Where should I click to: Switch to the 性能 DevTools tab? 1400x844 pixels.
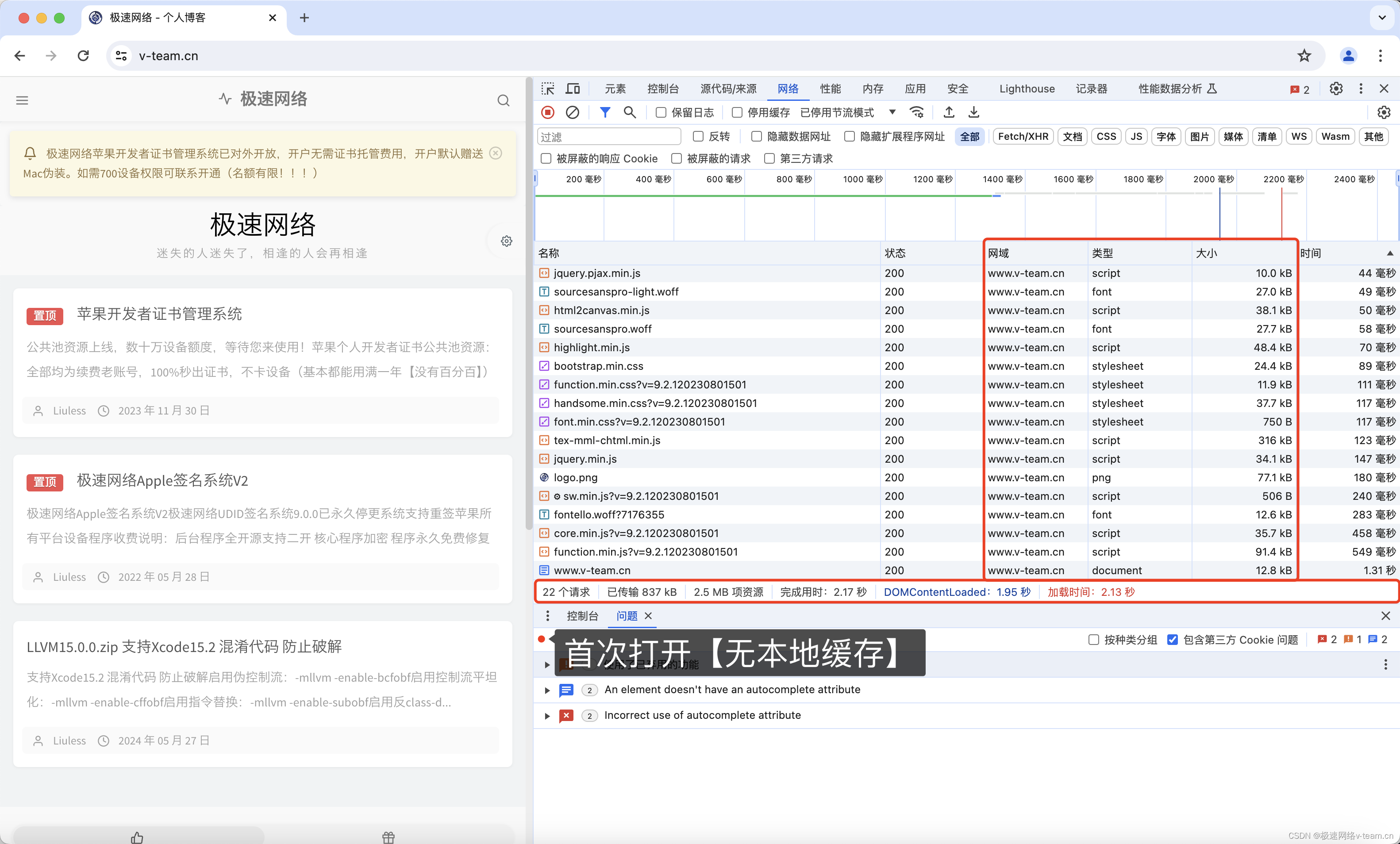[830, 88]
